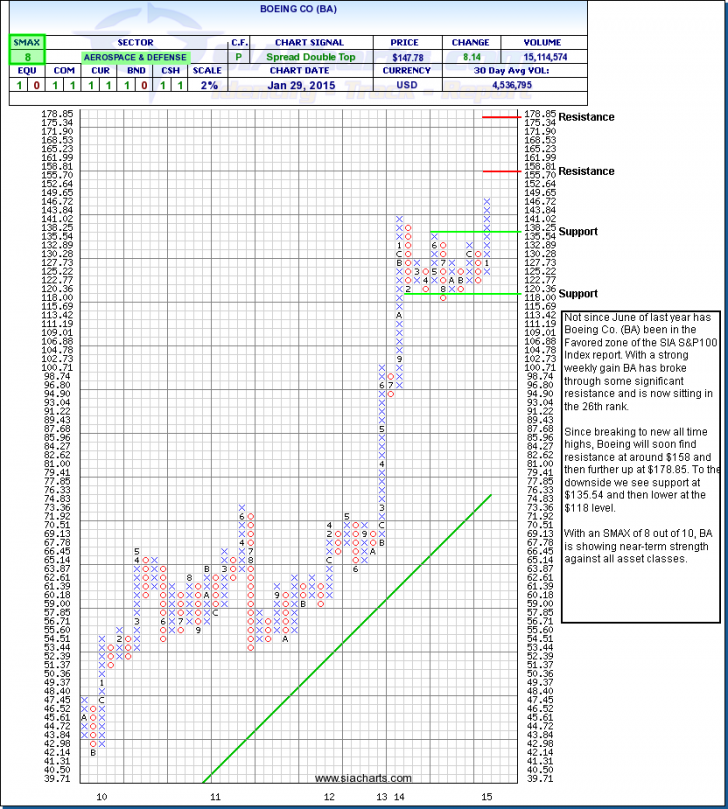This screenshot has height=809, width=728.
Task: Click the SMAX header label
Action: click(25, 44)
